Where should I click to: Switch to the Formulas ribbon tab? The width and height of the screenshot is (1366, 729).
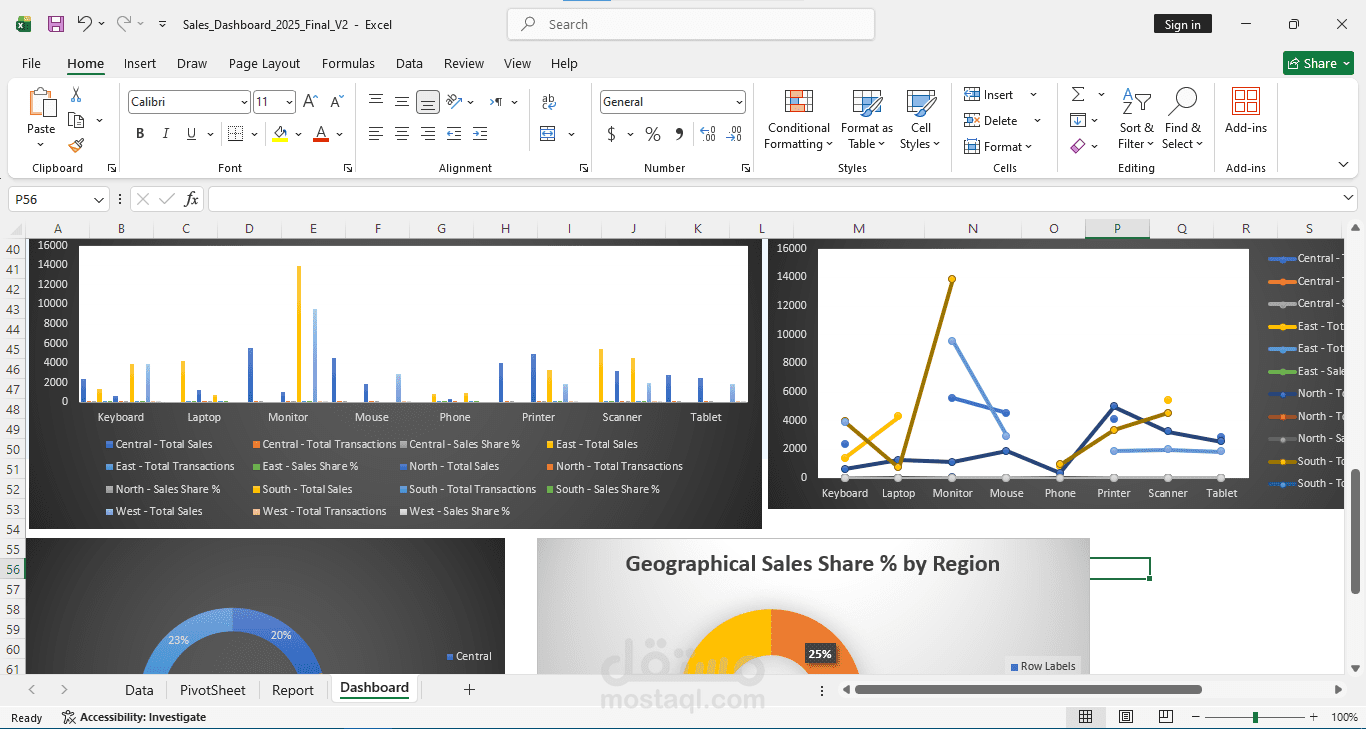point(348,63)
